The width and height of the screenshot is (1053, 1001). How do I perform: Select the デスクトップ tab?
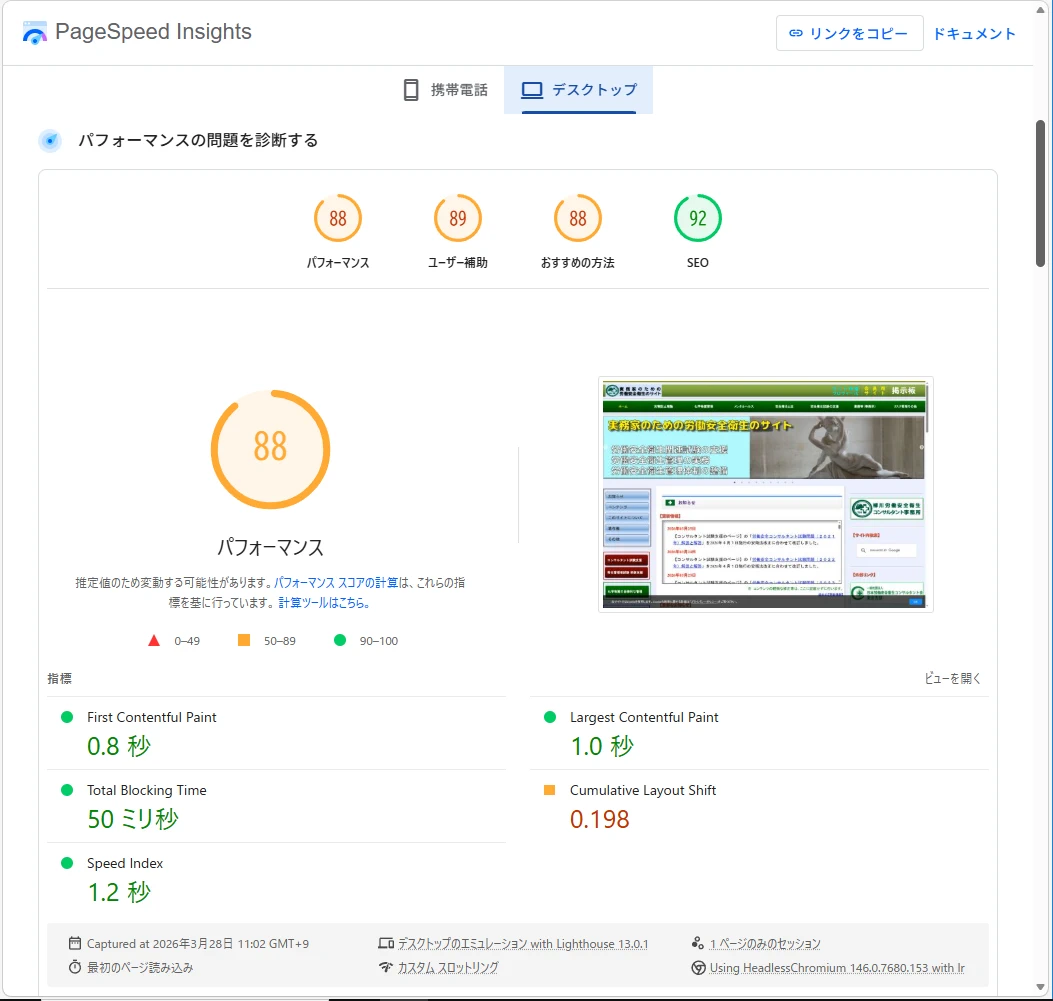tap(579, 90)
